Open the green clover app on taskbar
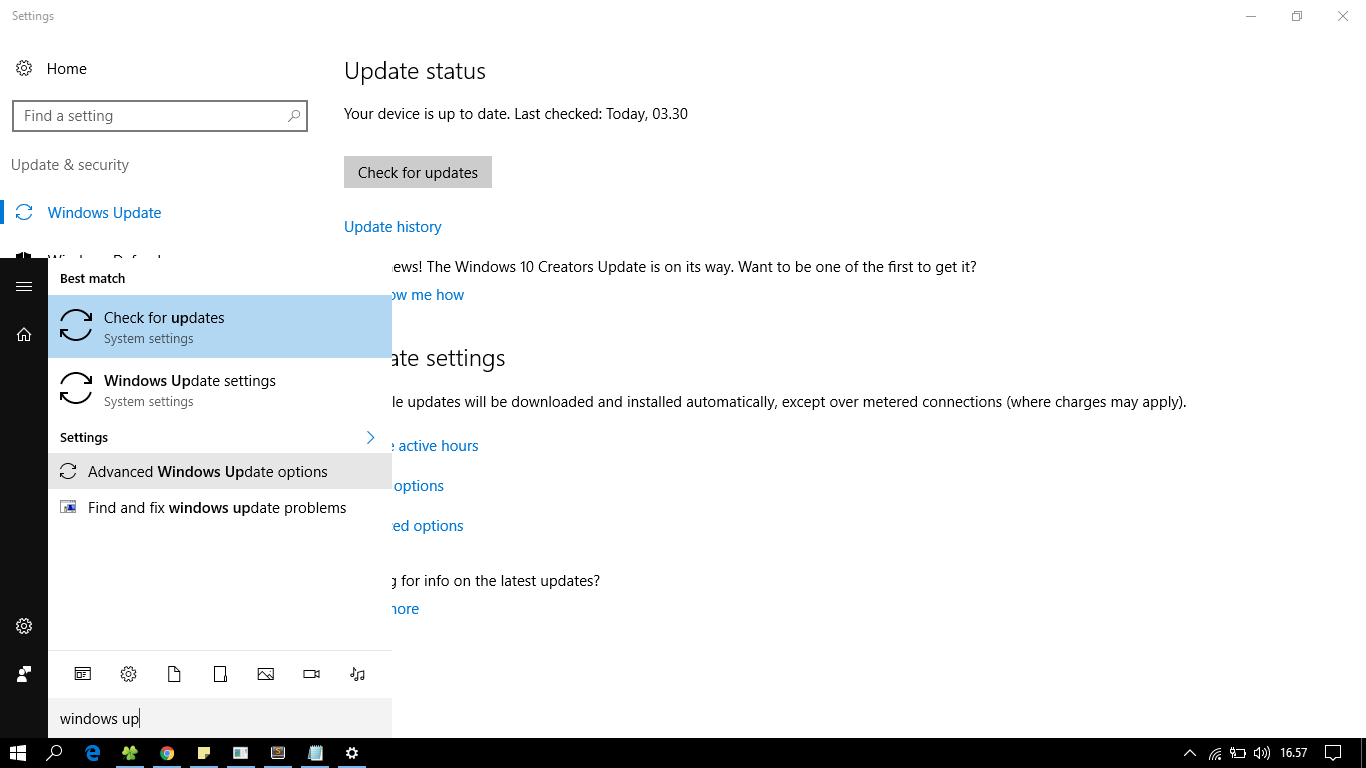 click(x=130, y=753)
